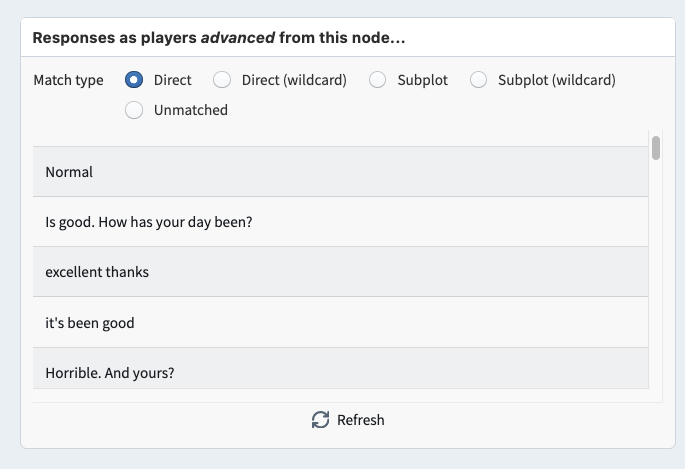Screen dimensions: 685x469
Task: Select the "Normal" response row
Action: (340, 172)
